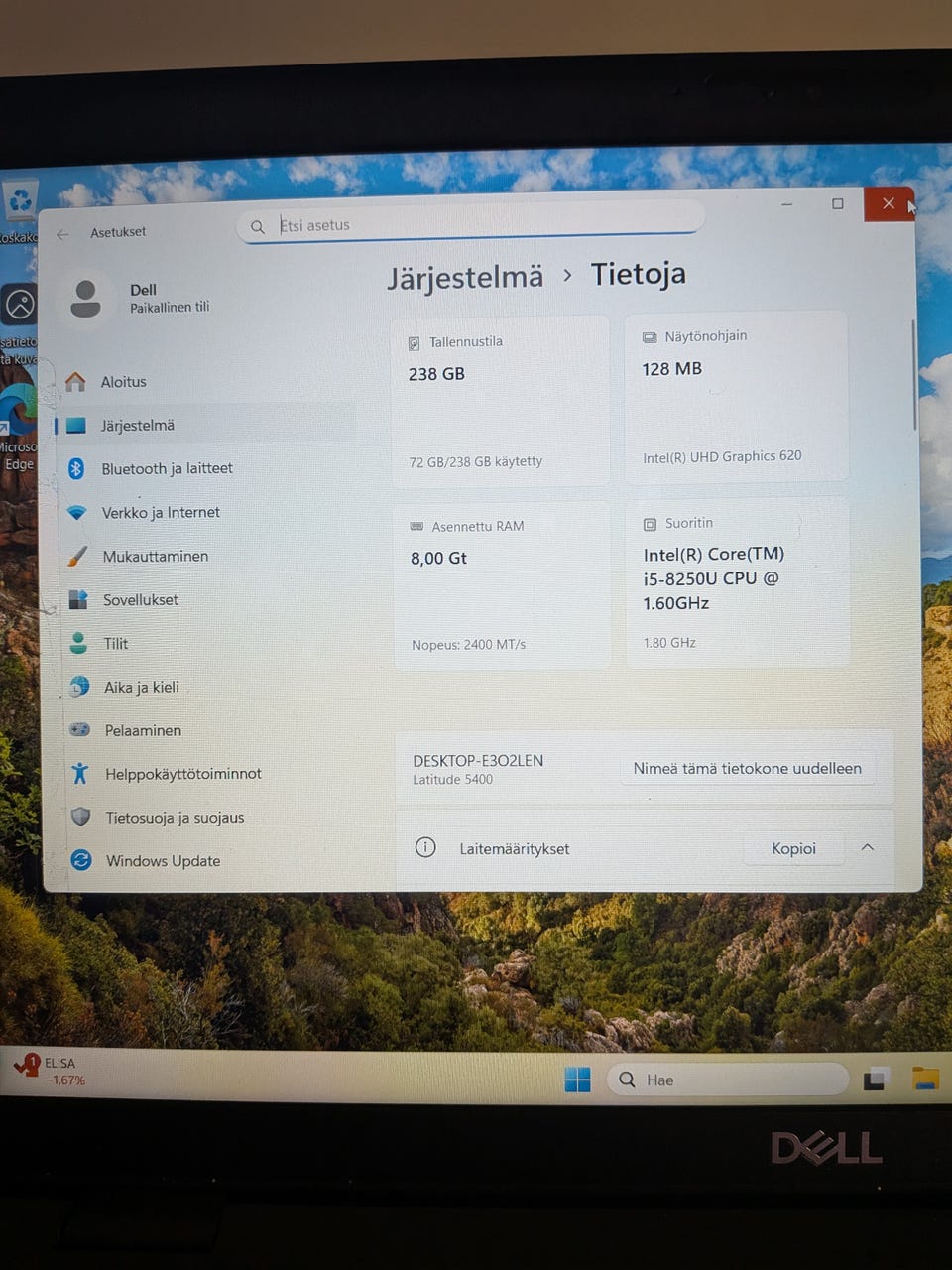Click the Windows Start button on taskbar
This screenshot has width=952, height=1270.
pyautogui.click(x=577, y=1079)
